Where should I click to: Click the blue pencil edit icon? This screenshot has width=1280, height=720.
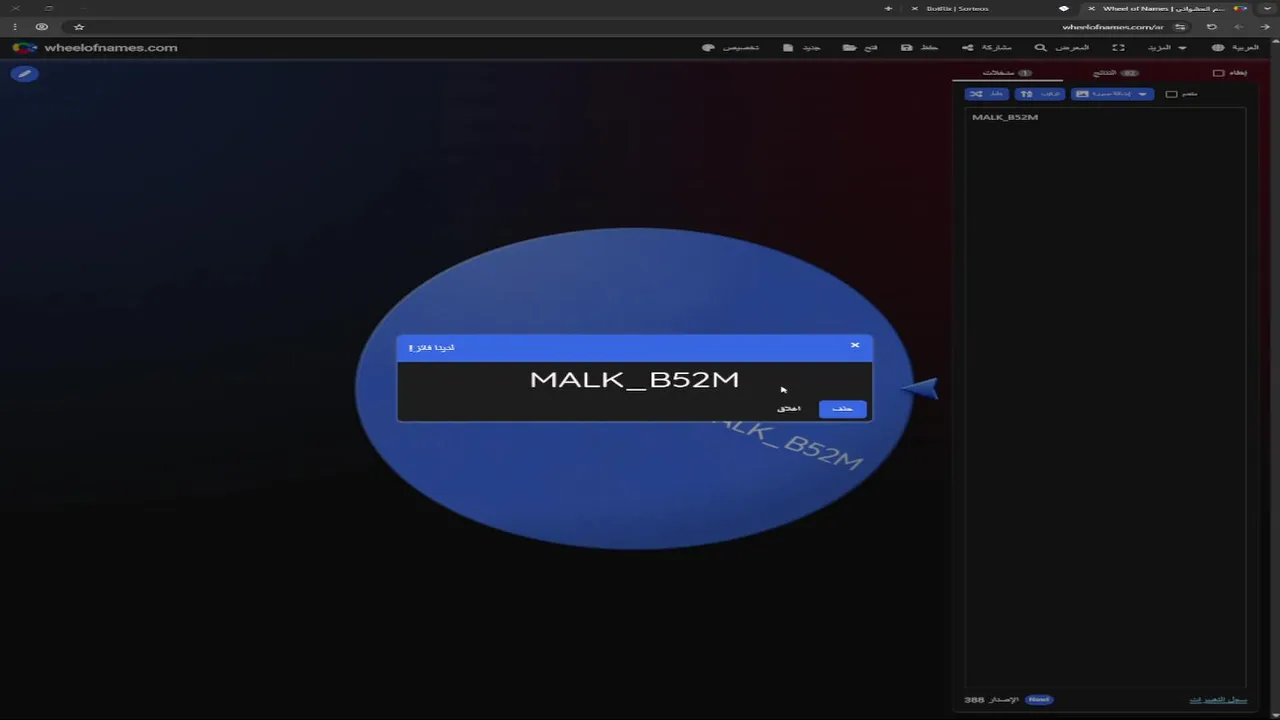coord(25,73)
